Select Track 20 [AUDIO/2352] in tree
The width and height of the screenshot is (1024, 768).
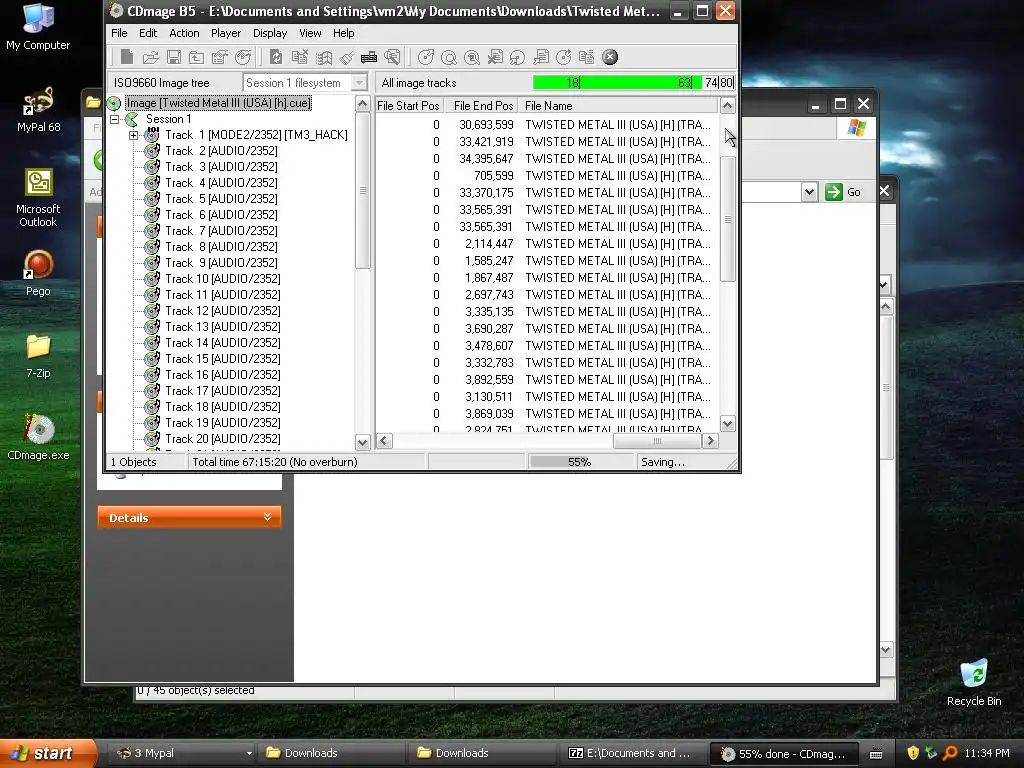tap(222, 439)
